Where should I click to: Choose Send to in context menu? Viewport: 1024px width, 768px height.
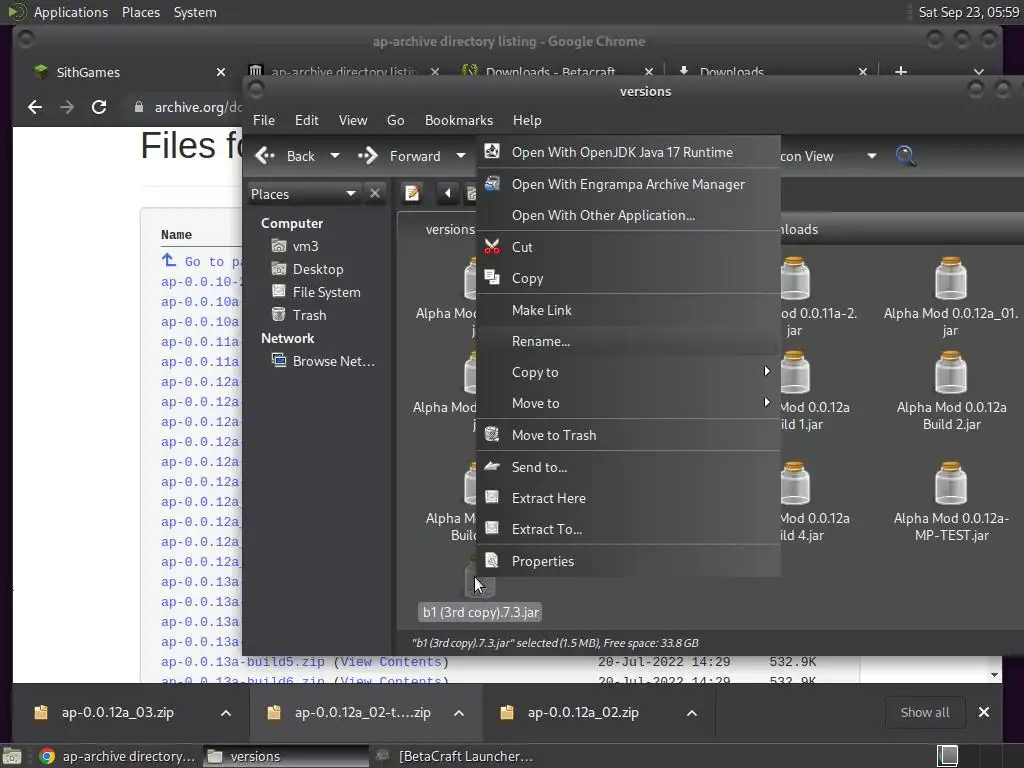coord(628,467)
